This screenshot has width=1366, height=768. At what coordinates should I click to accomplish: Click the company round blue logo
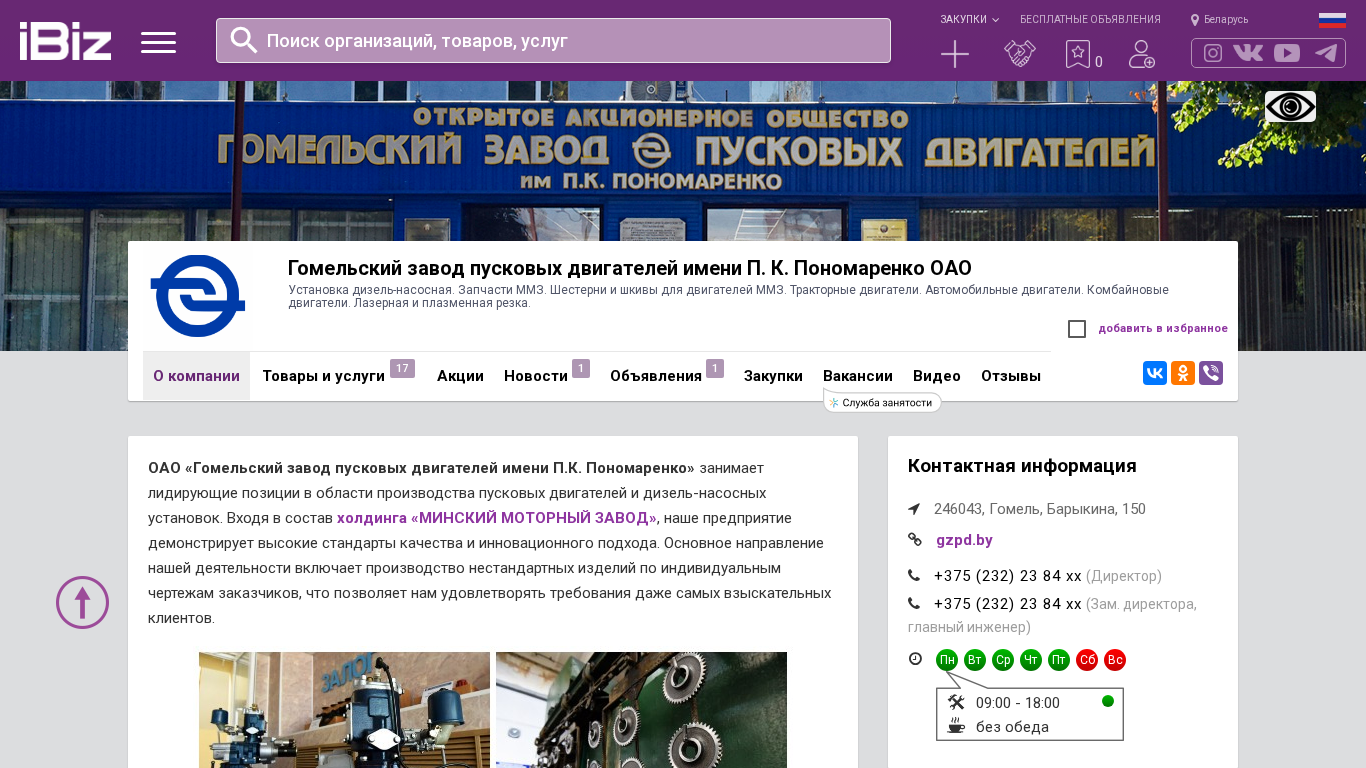pyautogui.click(x=198, y=296)
